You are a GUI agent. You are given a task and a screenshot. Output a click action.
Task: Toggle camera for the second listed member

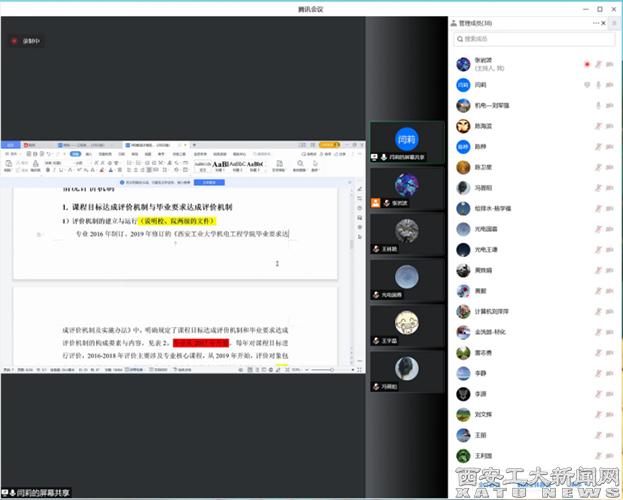tap(610, 85)
